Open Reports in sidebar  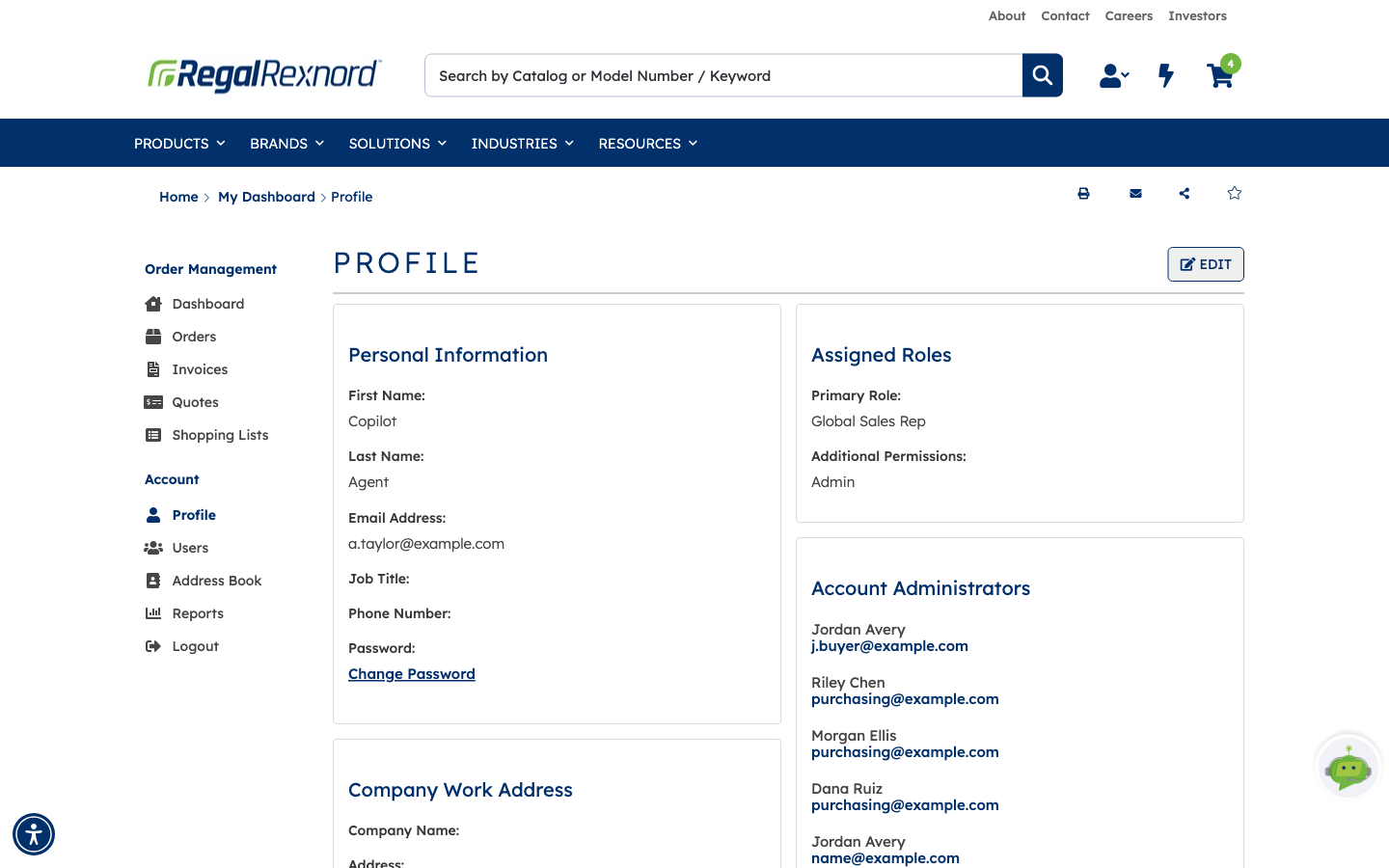(x=198, y=613)
